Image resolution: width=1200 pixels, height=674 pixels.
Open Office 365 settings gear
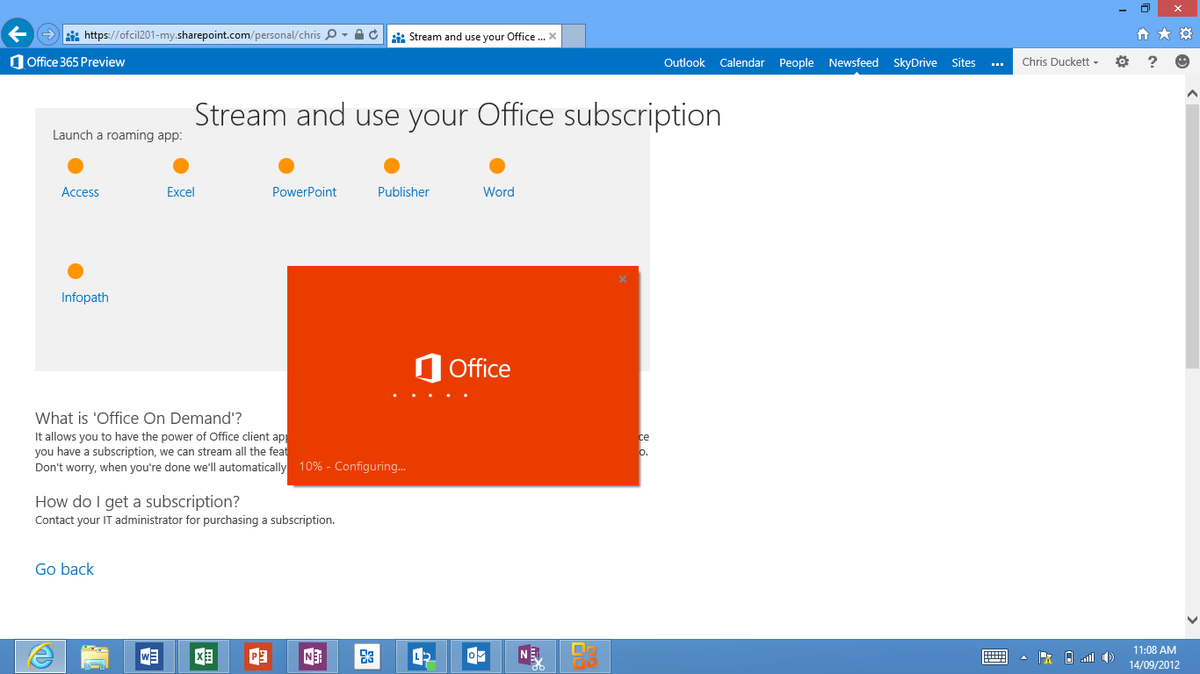coord(1121,62)
